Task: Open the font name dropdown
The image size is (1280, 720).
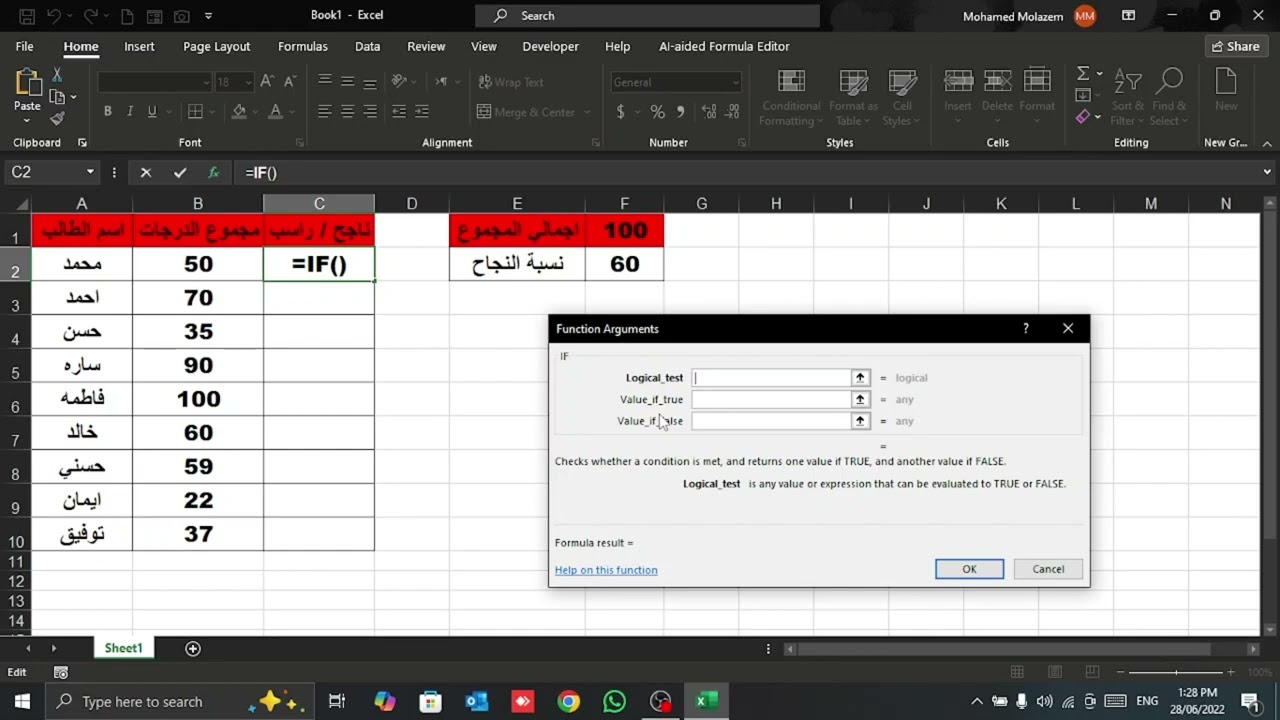Action: (206, 82)
